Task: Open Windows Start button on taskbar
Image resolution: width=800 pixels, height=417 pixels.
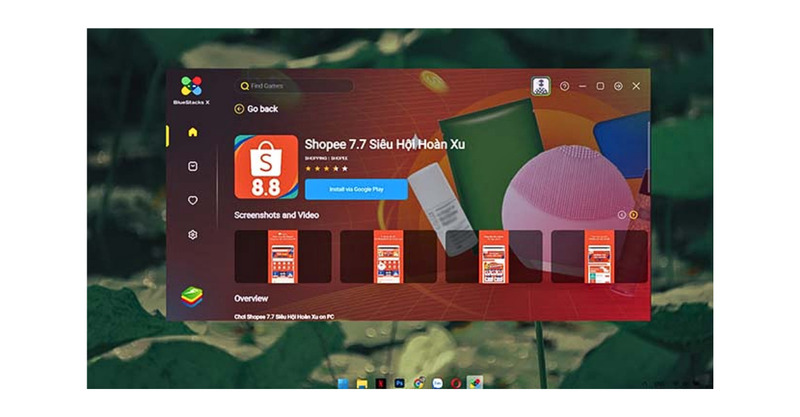Action: click(343, 383)
